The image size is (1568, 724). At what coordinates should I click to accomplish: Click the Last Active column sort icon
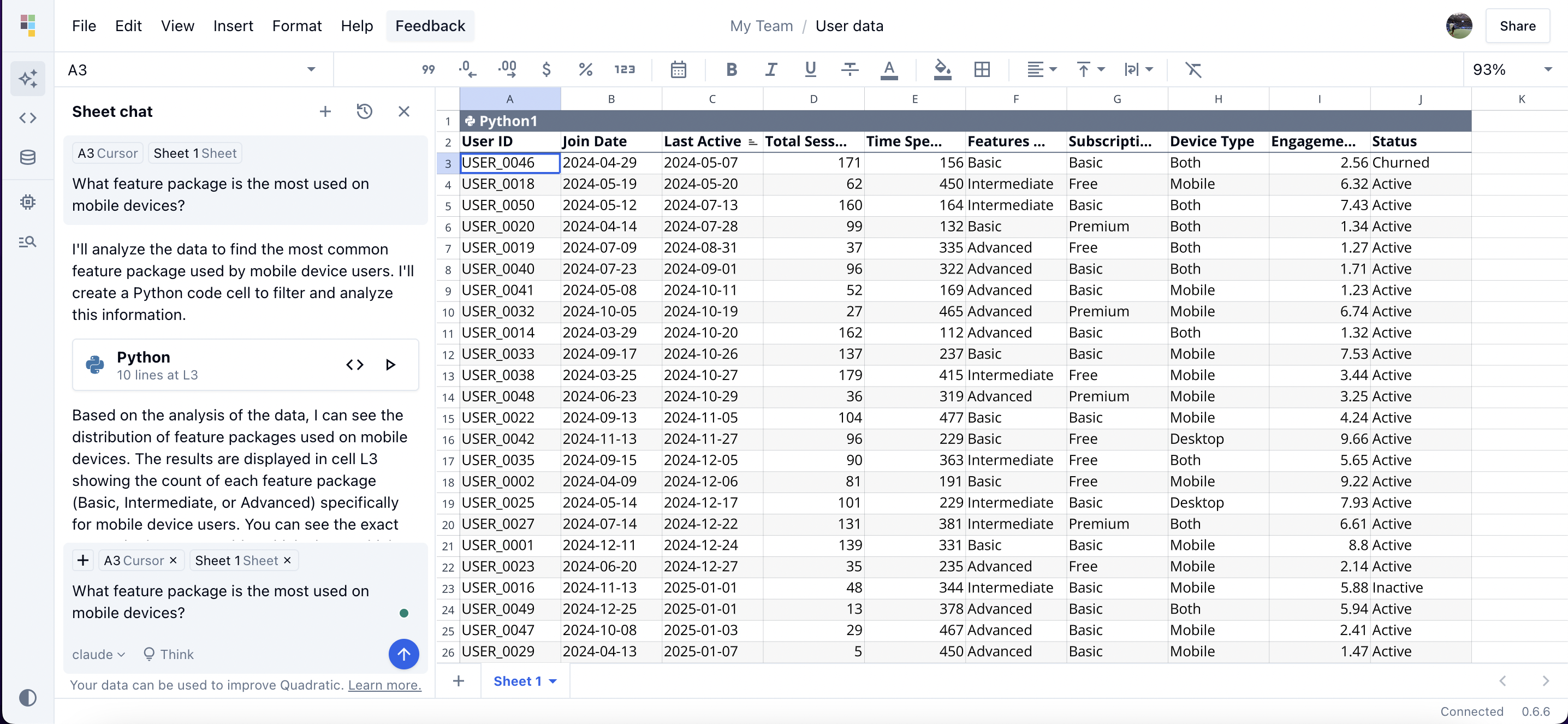tap(753, 142)
